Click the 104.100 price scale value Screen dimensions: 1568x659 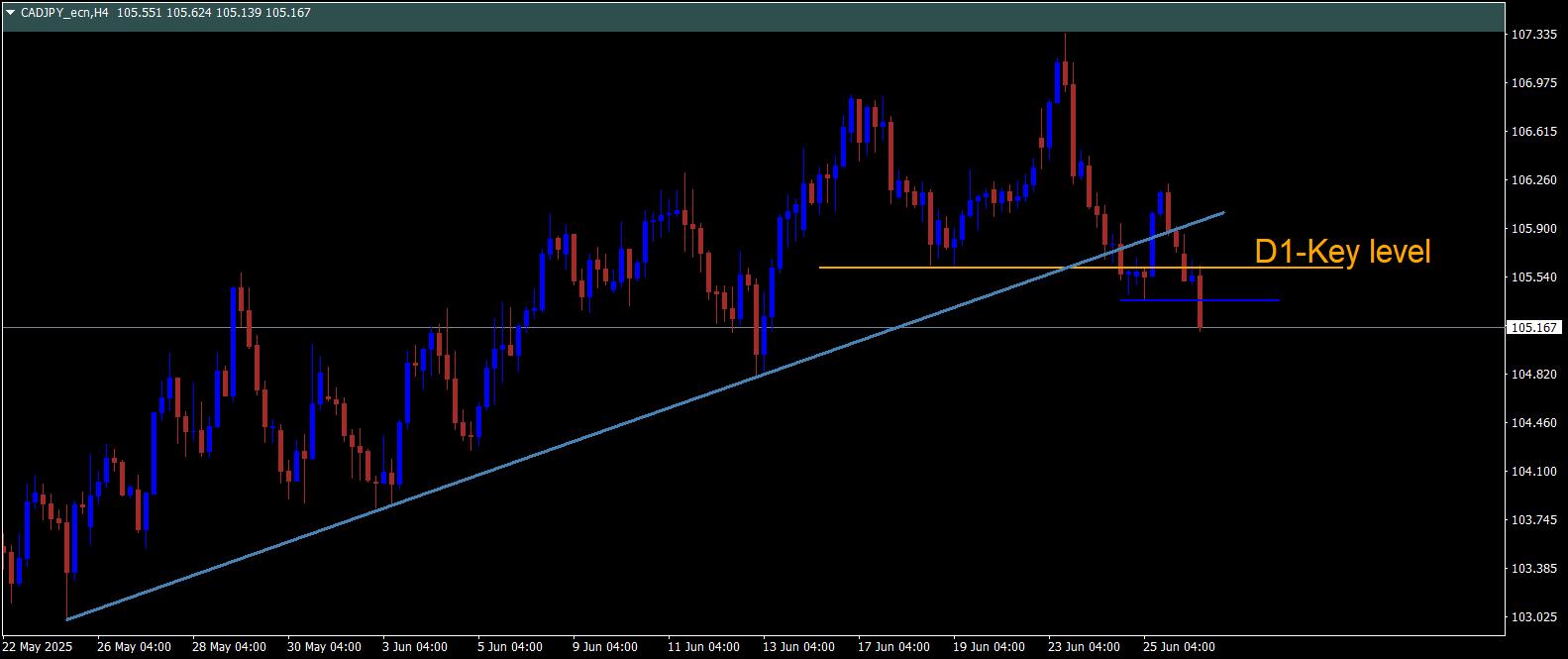coord(1533,472)
